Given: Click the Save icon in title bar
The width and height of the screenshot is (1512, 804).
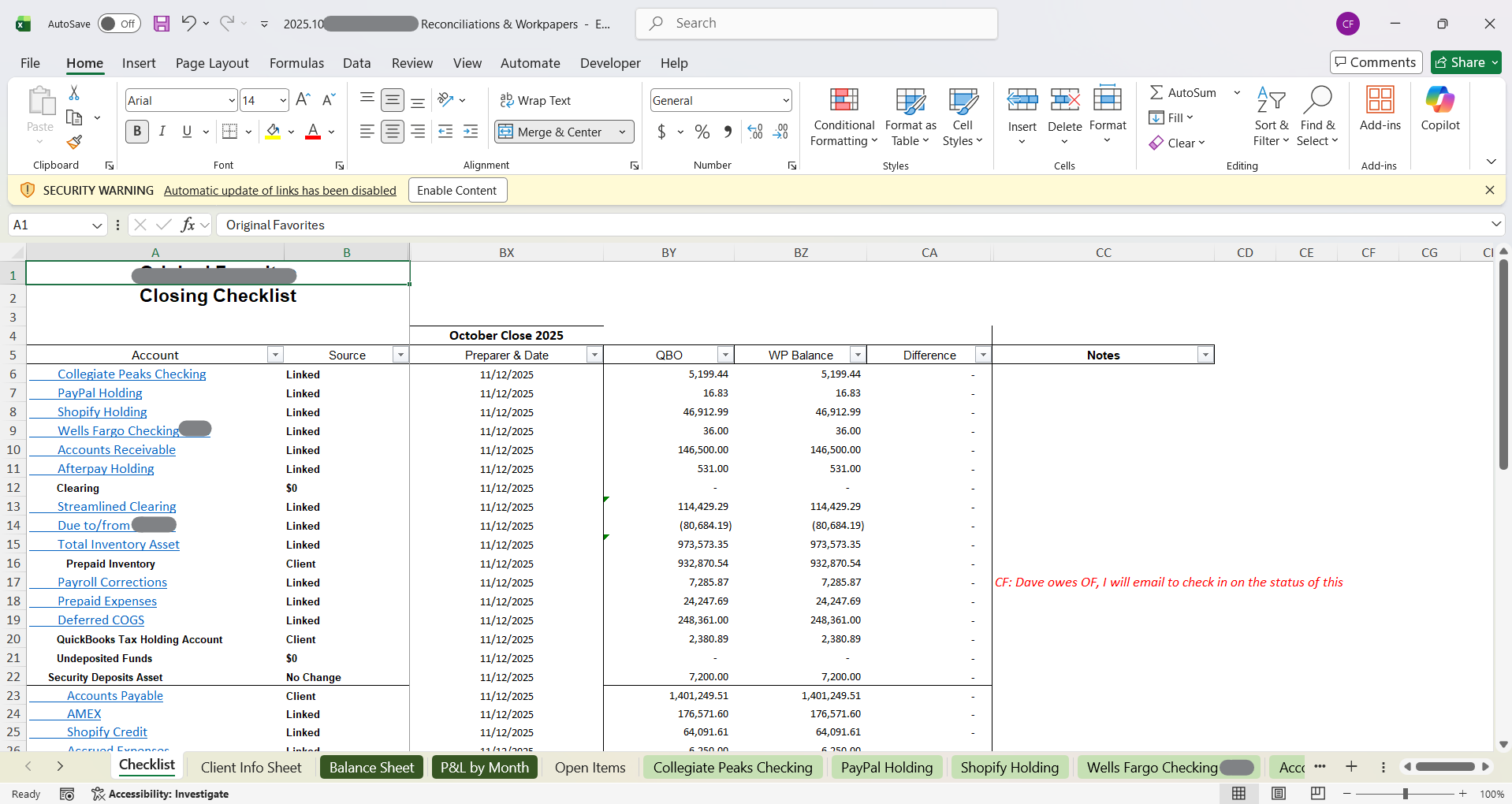Looking at the screenshot, I should 162,24.
